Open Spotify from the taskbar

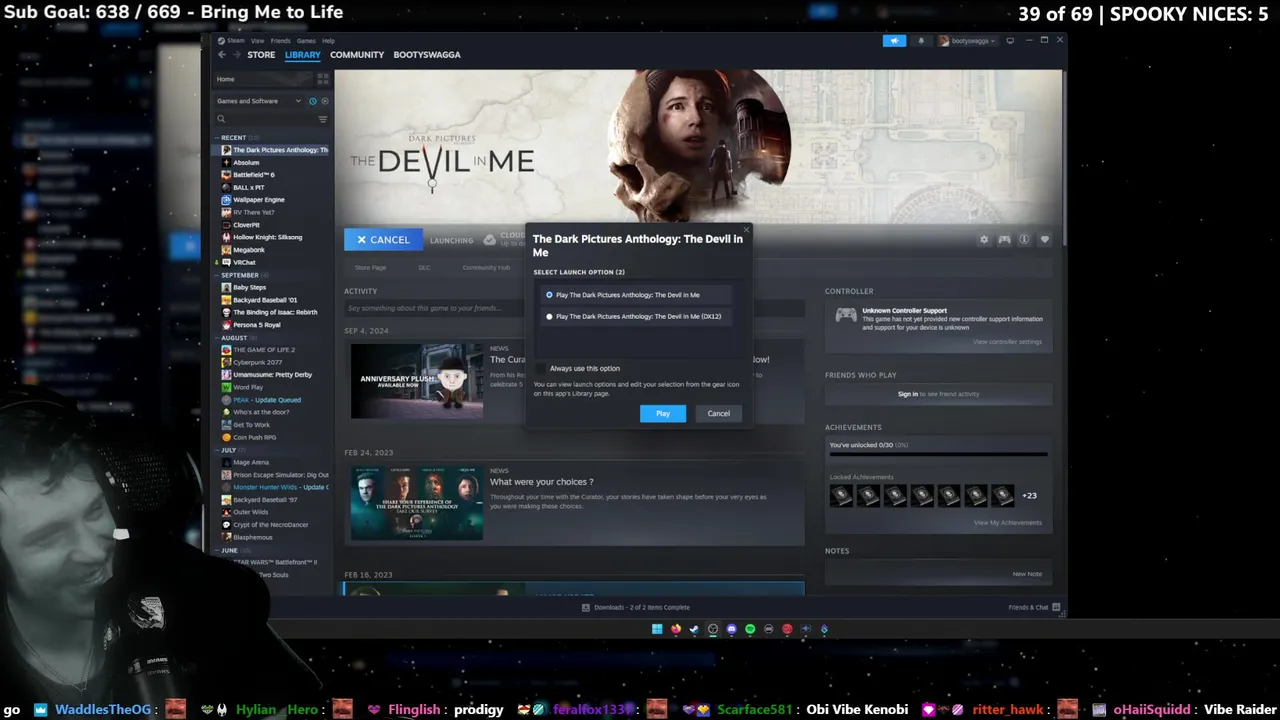tap(750, 629)
